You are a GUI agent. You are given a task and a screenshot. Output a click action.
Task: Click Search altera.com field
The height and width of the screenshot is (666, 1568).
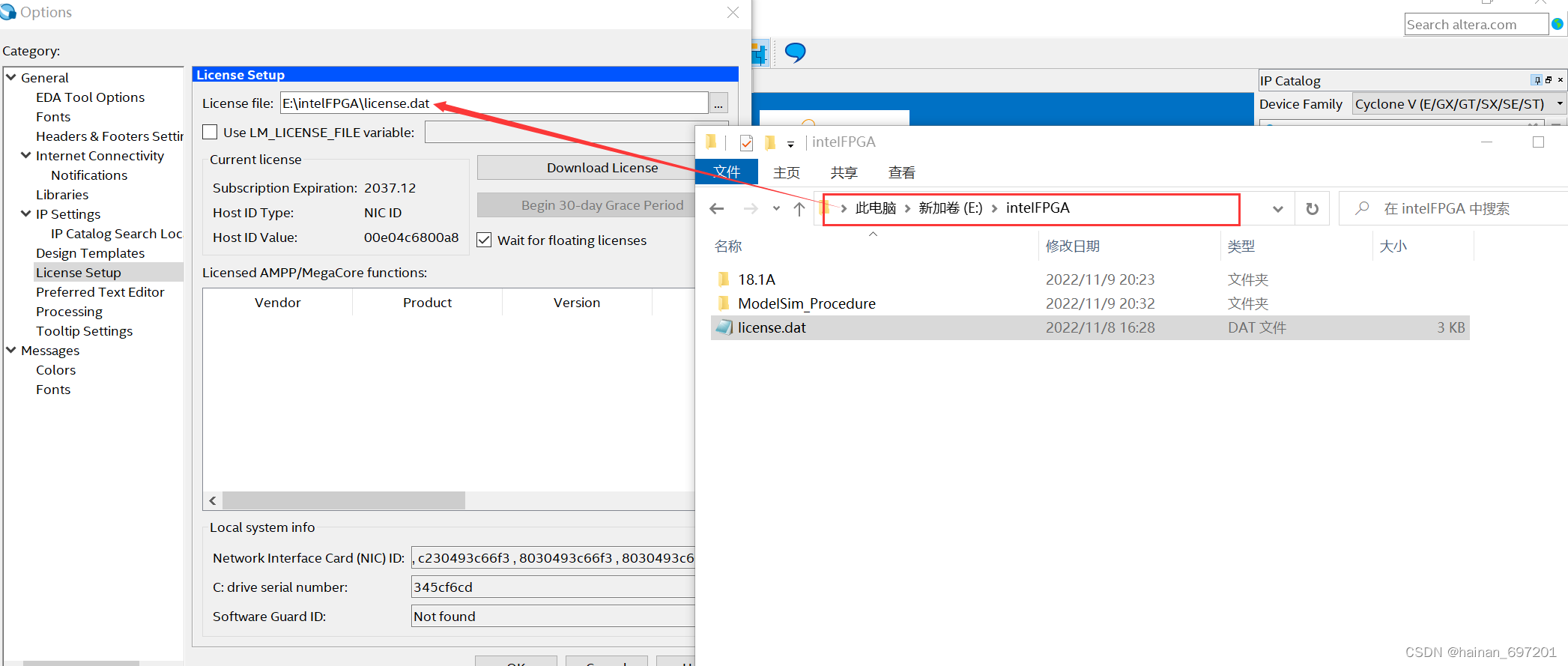click(x=1477, y=24)
